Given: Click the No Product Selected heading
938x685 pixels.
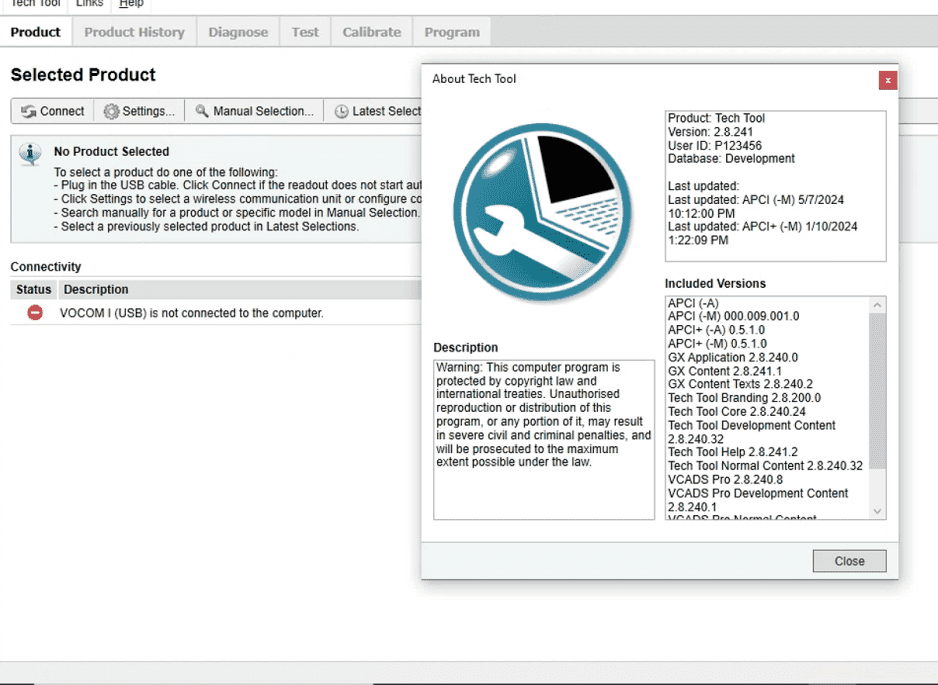Looking at the screenshot, I should [x=111, y=151].
